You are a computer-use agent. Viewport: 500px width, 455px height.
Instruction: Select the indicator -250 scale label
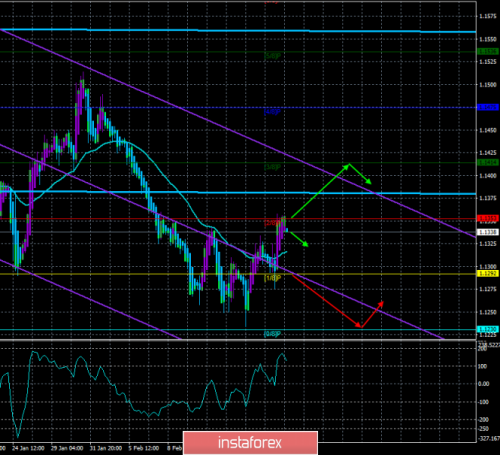484,429
